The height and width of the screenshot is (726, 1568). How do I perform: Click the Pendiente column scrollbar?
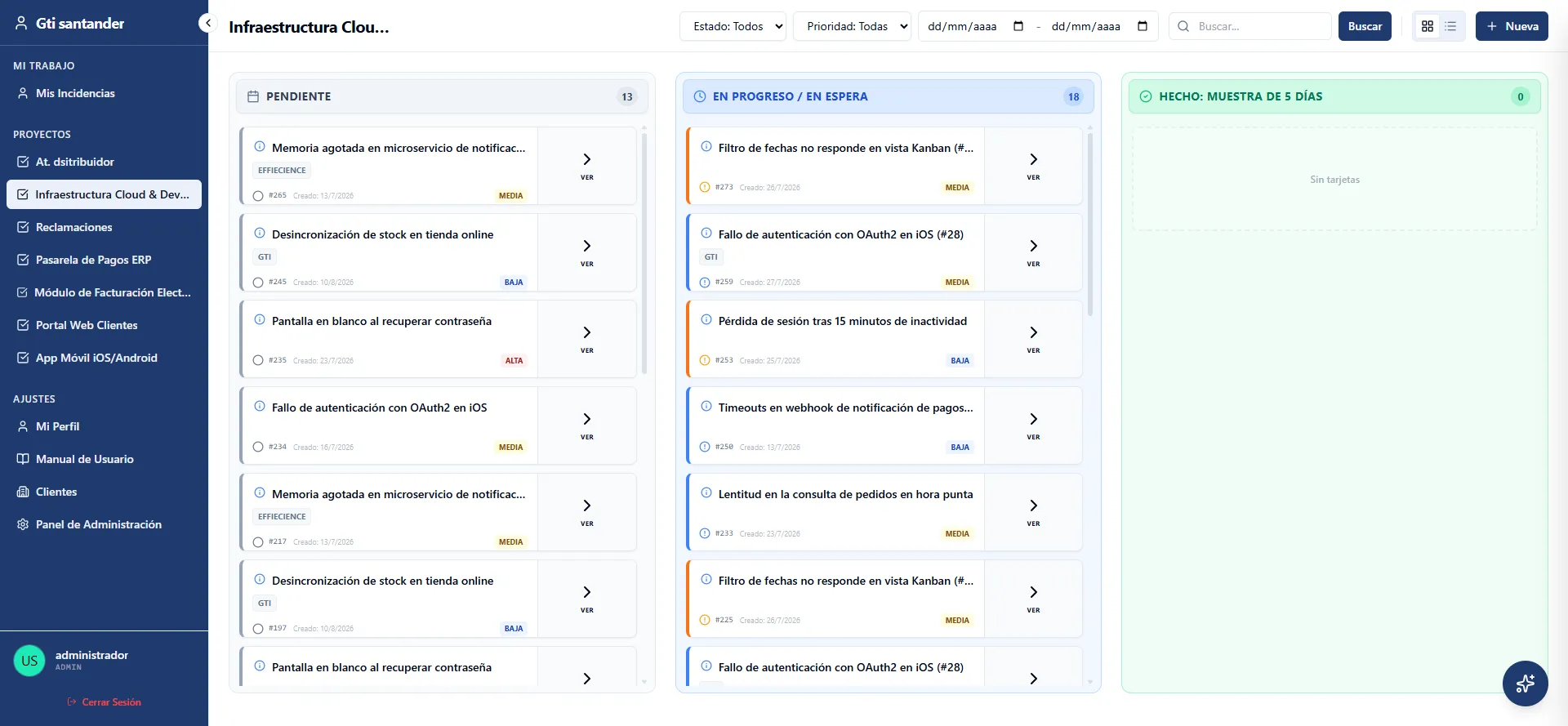coord(644,253)
